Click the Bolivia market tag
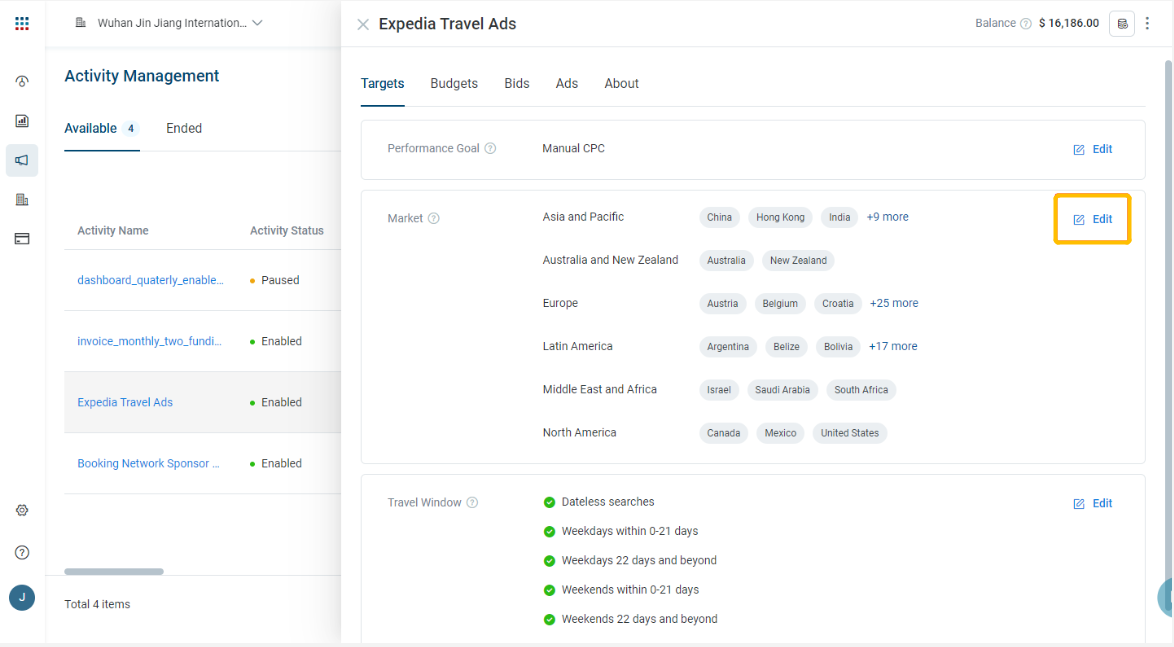Image resolution: width=1174 pixels, height=647 pixels. [839, 347]
